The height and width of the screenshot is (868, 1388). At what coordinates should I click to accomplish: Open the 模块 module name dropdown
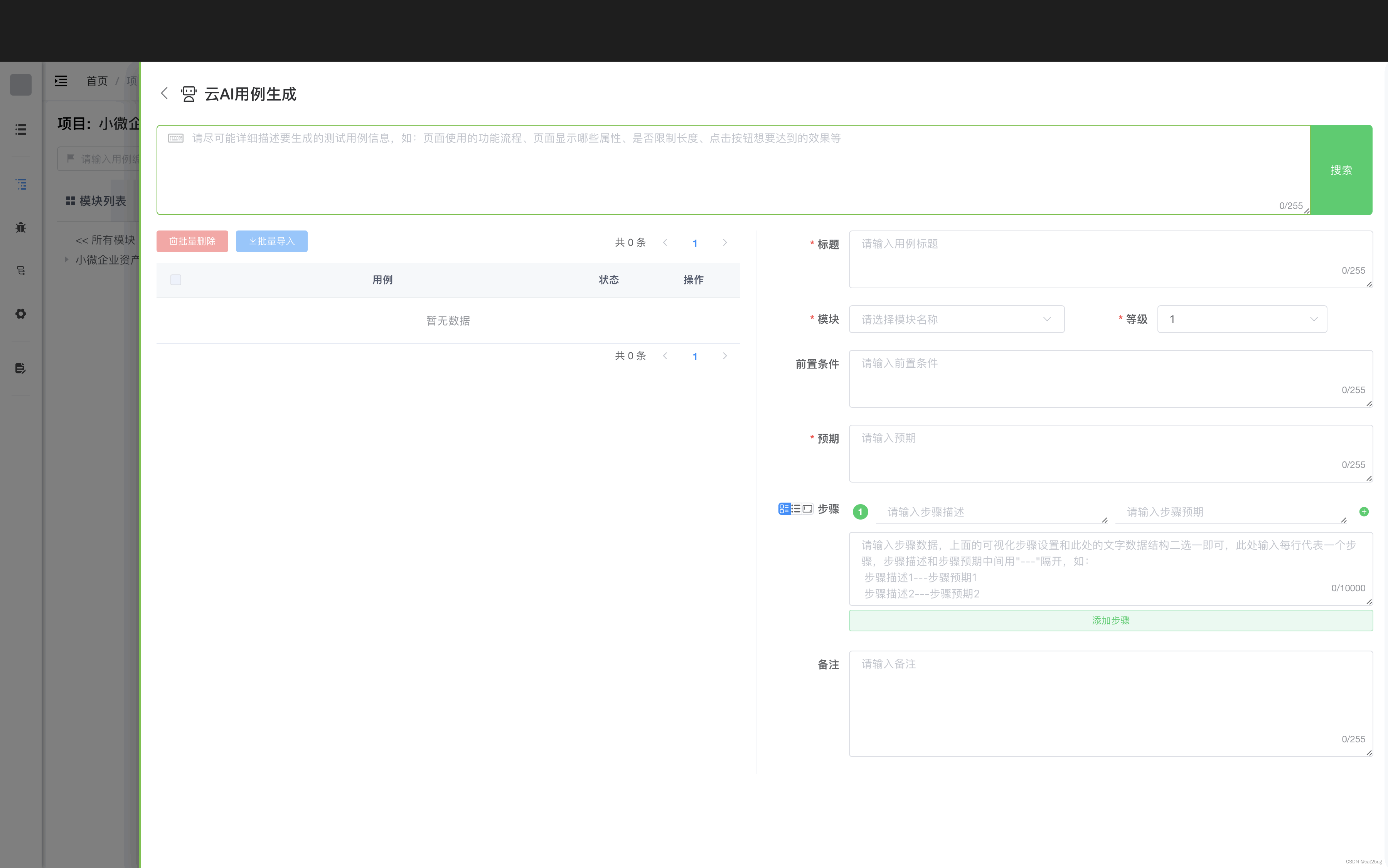957,319
